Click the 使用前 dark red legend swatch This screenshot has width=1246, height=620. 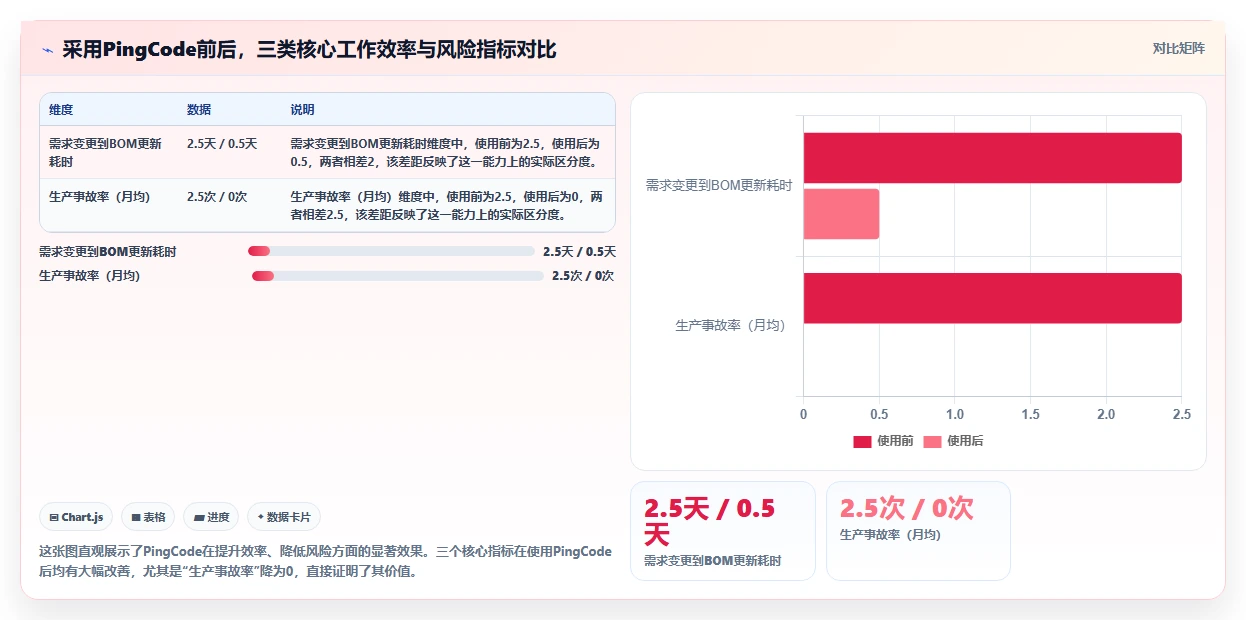pos(862,442)
